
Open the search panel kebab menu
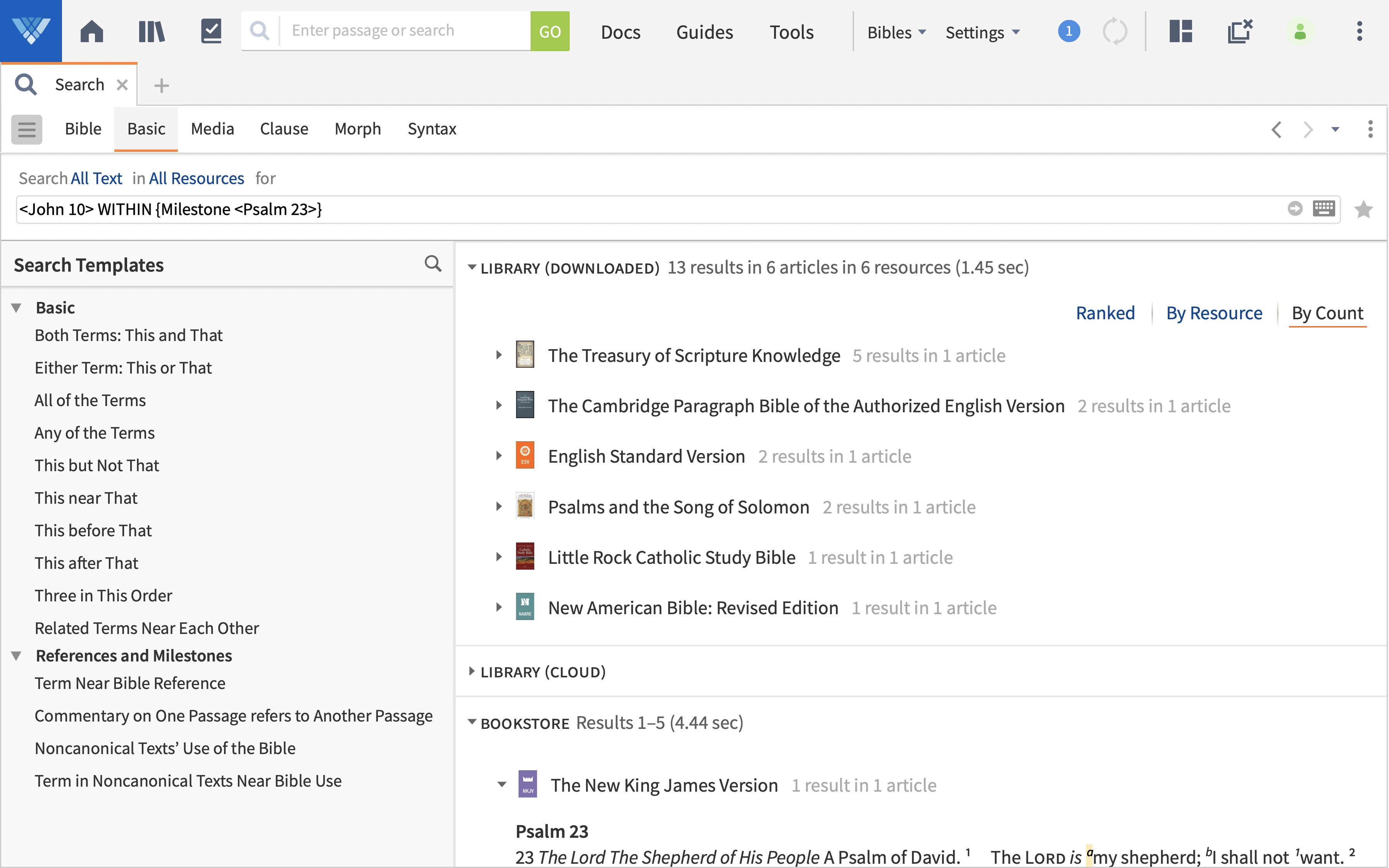pos(1370,129)
